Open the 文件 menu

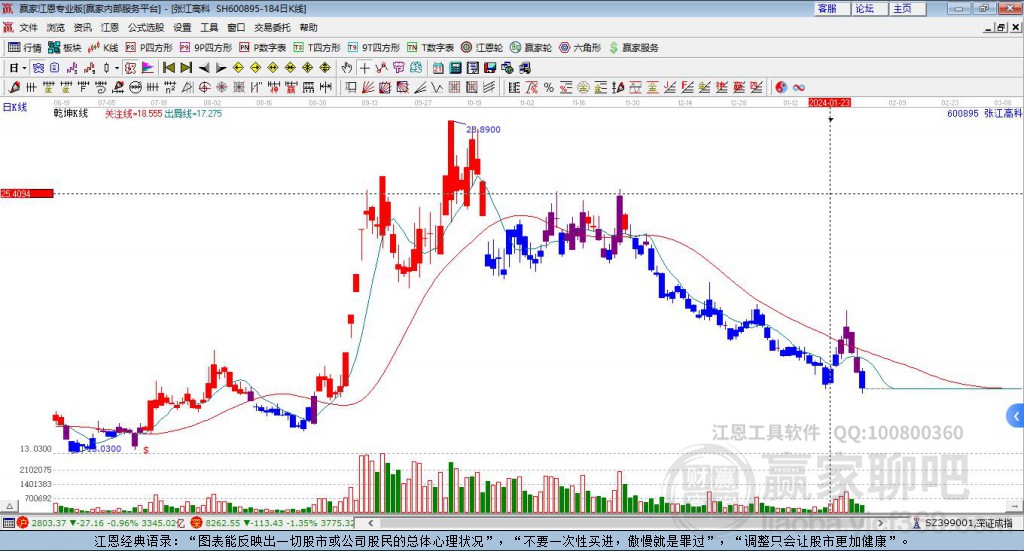28,27
